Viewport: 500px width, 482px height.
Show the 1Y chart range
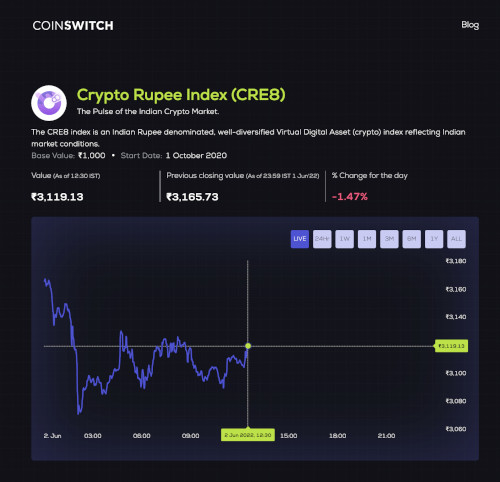click(x=434, y=239)
